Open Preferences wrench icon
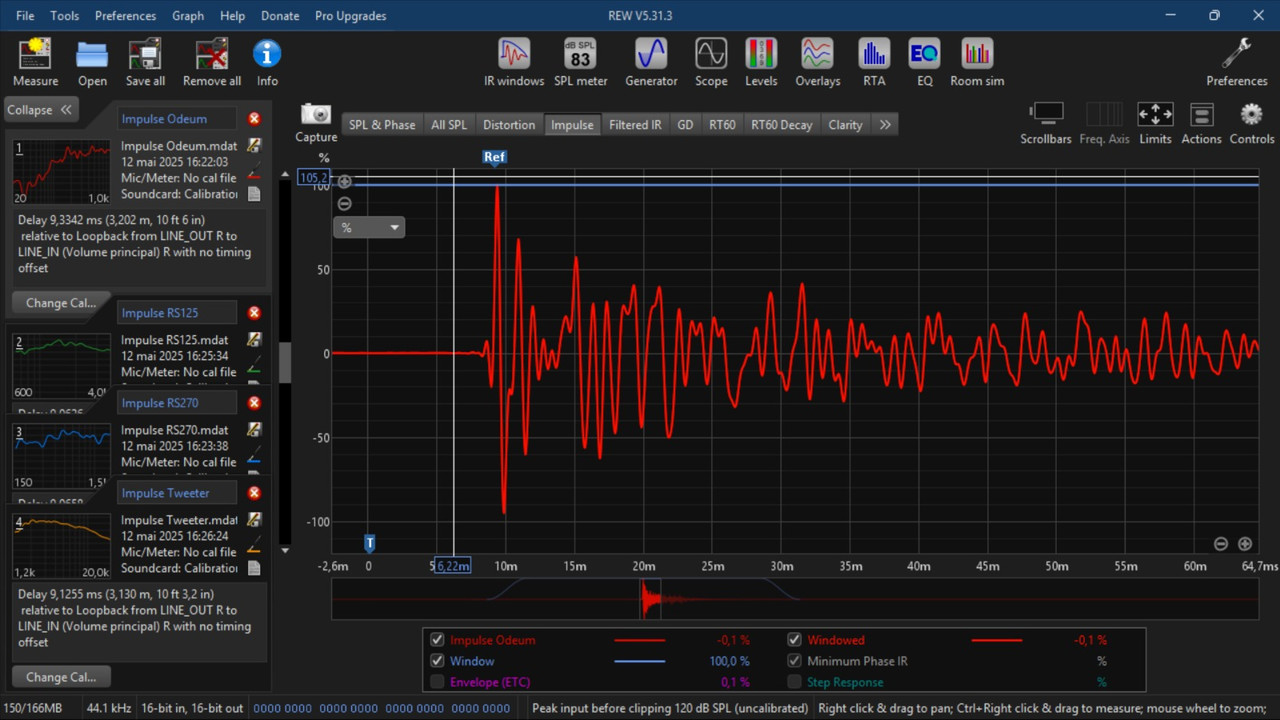 click(1237, 62)
